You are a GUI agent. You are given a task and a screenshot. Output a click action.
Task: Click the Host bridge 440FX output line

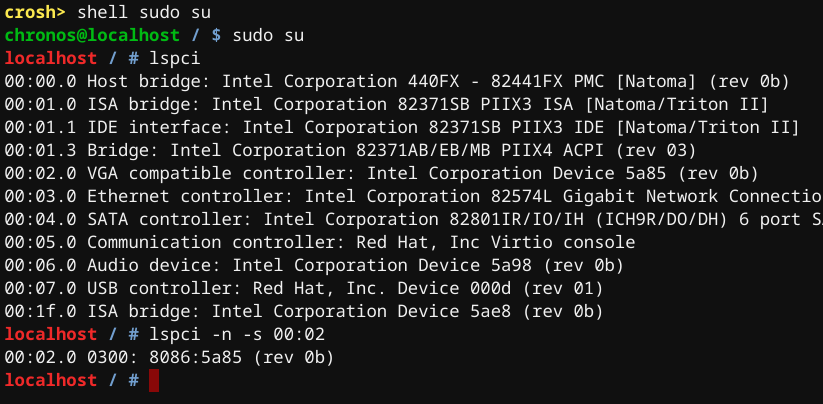pos(397,81)
